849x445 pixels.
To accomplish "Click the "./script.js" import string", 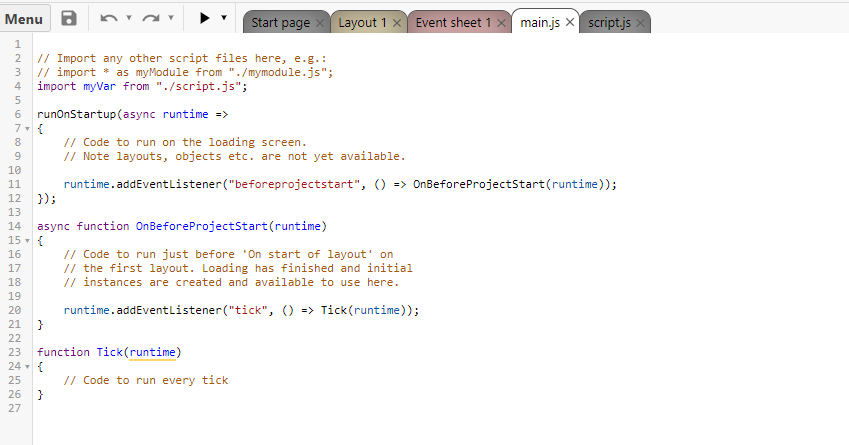I will (x=199, y=86).
